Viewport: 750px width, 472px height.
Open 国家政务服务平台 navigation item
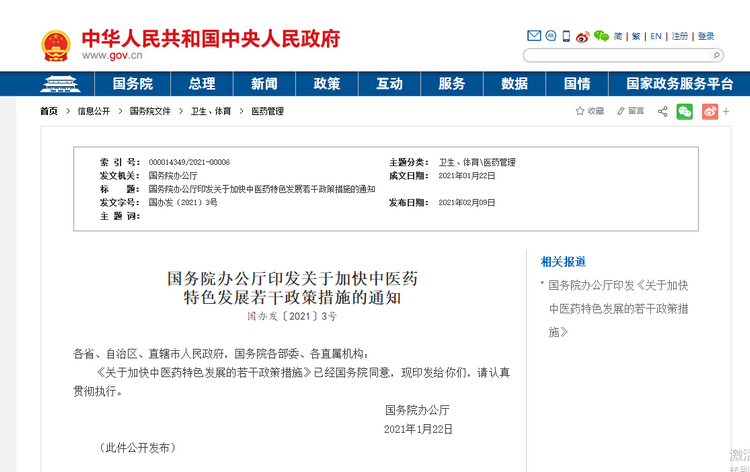click(x=679, y=84)
